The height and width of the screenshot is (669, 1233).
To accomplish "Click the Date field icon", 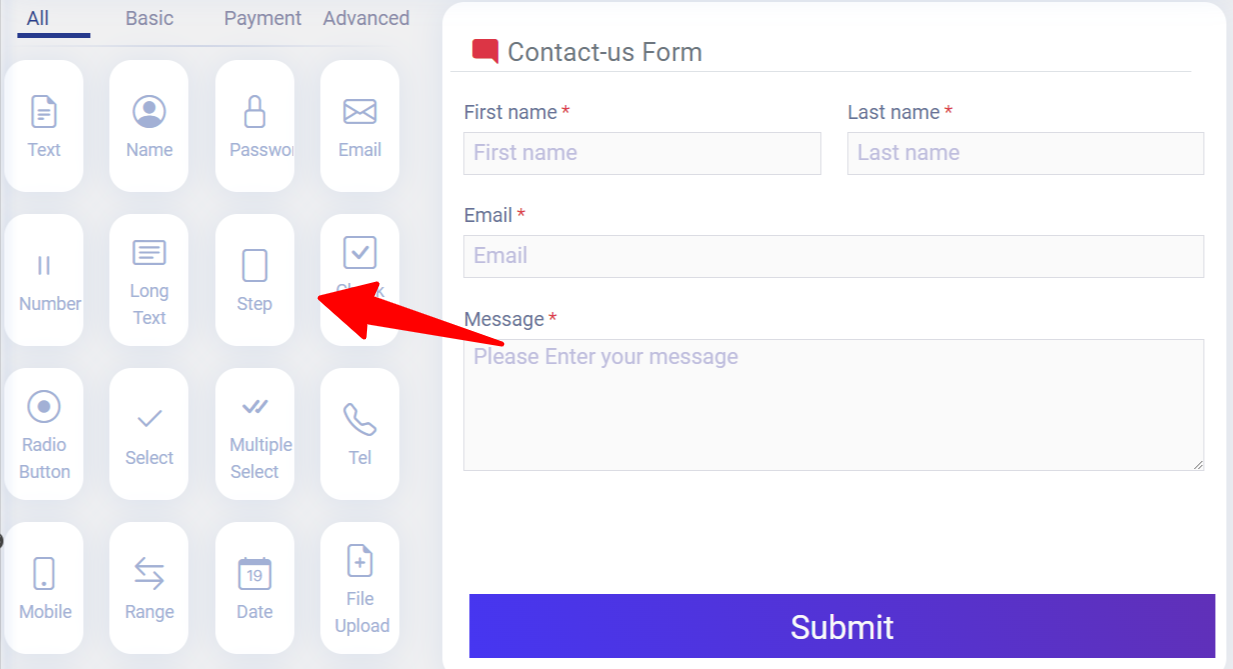I will tap(254, 587).
